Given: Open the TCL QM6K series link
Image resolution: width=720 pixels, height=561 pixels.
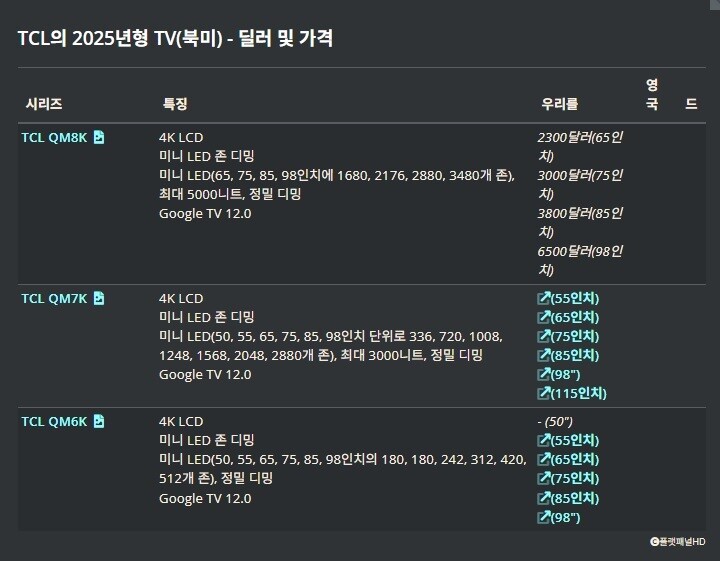Looking at the screenshot, I should click(x=54, y=421).
